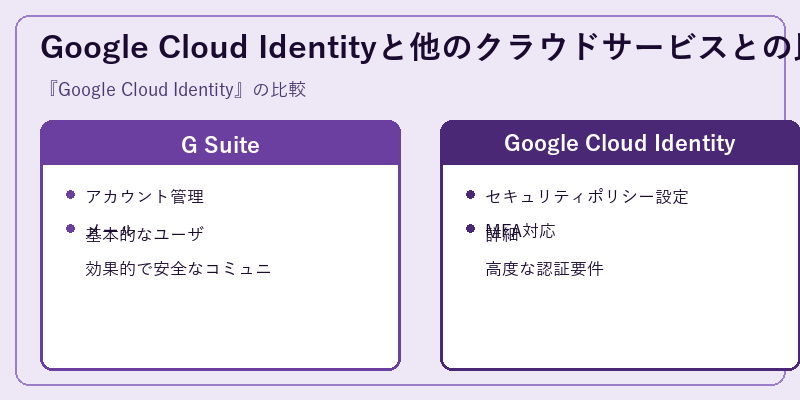
Task: Click the 'セキュリティポリシー設定' bullet item
Action: (x=587, y=196)
